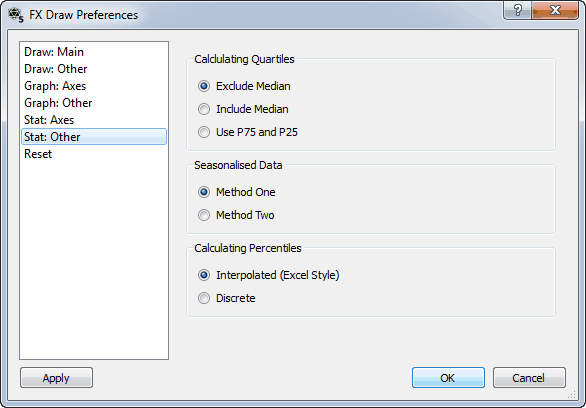Screen dimensions: 586x408
Task: Close the FX Draw Preferences dialog
Action: (x=555, y=10)
